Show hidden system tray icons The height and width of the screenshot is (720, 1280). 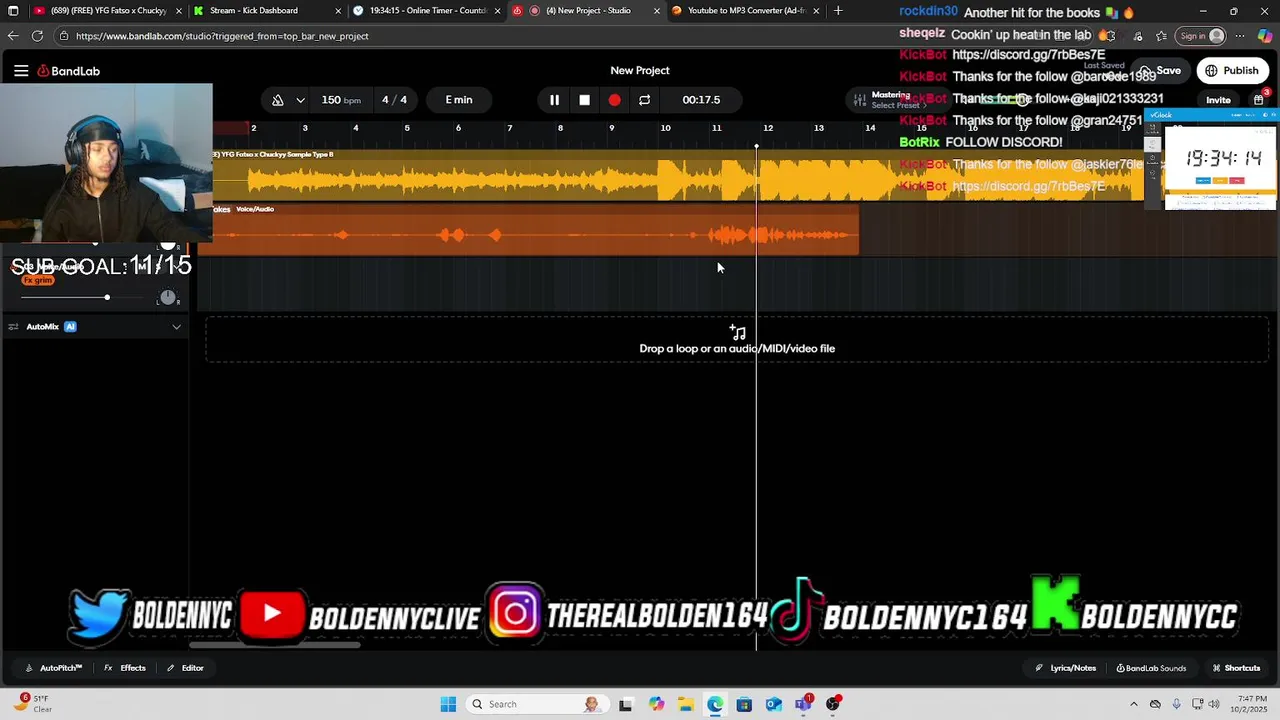[1134, 704]
